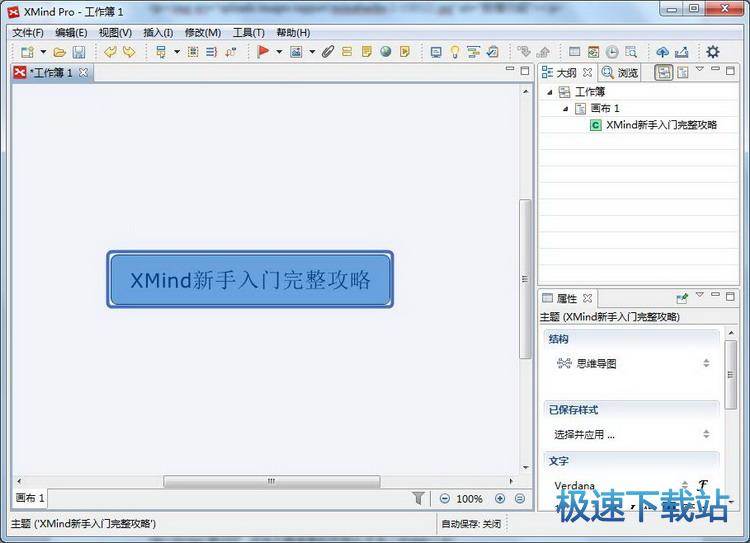
Task: Open the 工具(T) menu
Action: coord(249,33)
